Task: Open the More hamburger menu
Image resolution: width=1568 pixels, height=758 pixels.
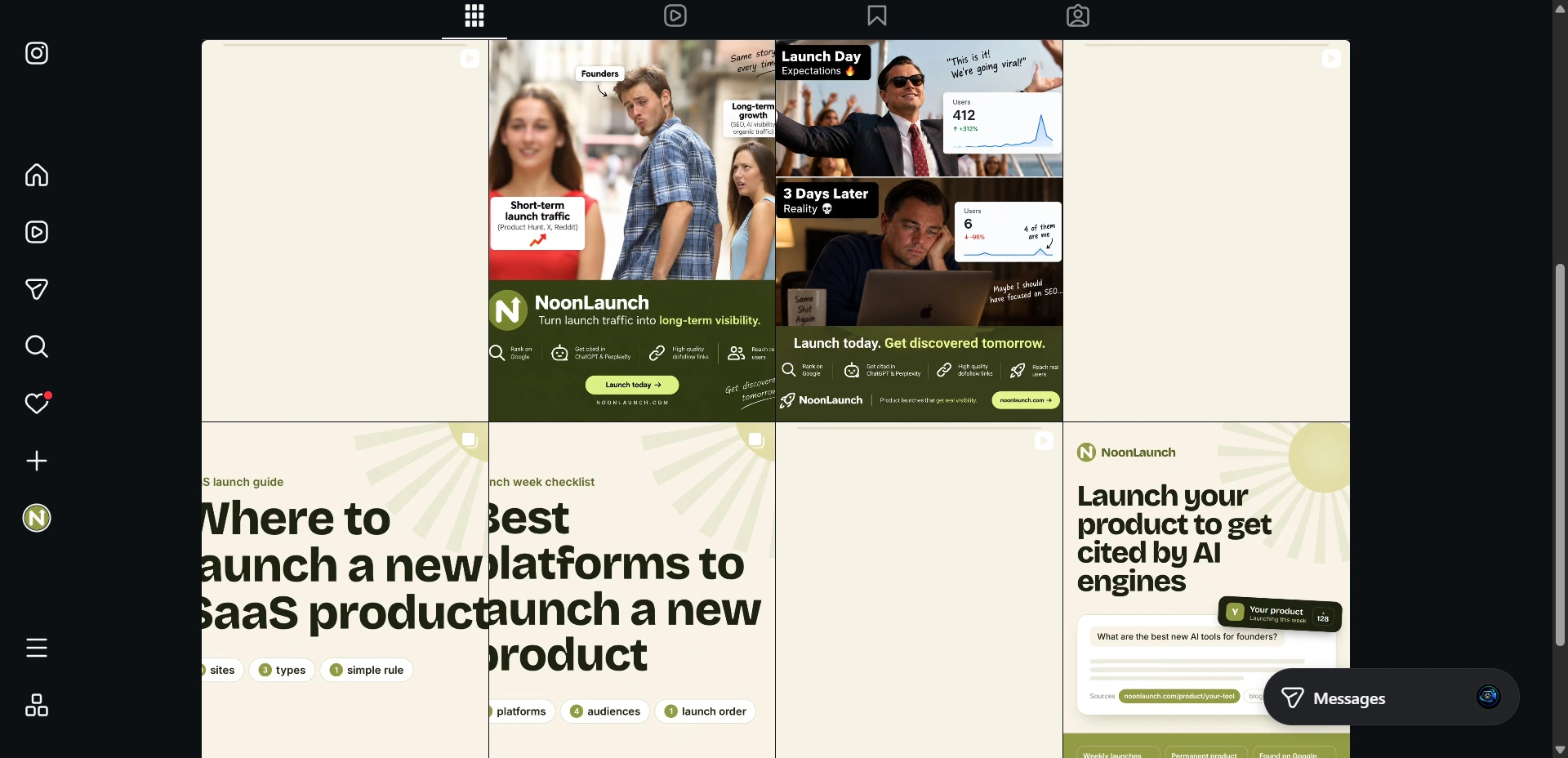Action: (37, 648)
